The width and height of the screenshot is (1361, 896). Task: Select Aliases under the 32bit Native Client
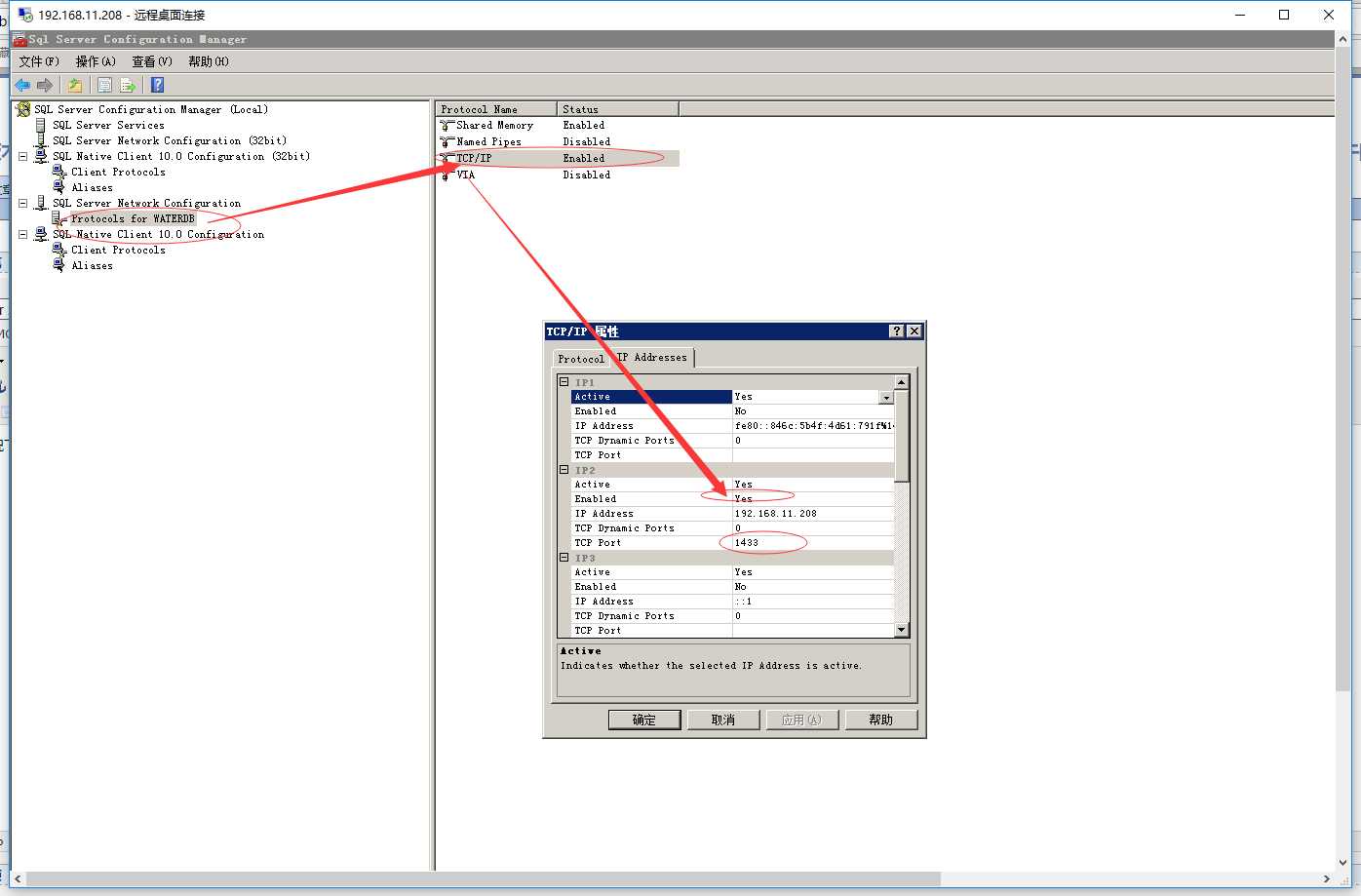(x=92, y=187)
